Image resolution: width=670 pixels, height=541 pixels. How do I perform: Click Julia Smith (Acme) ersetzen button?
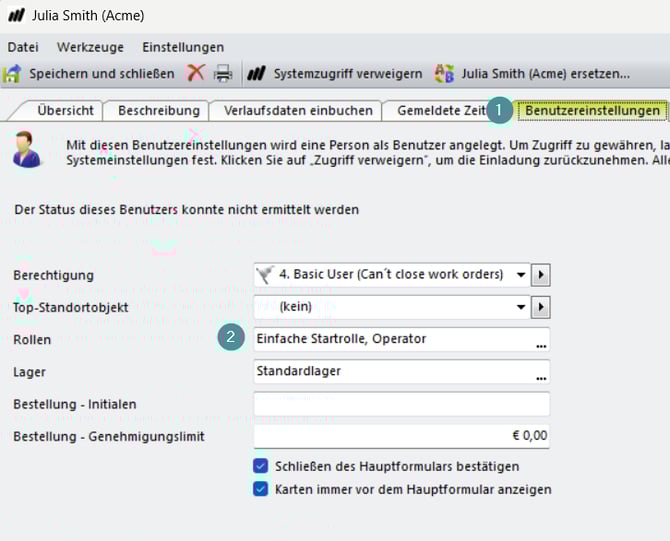(x=532, y=74)
